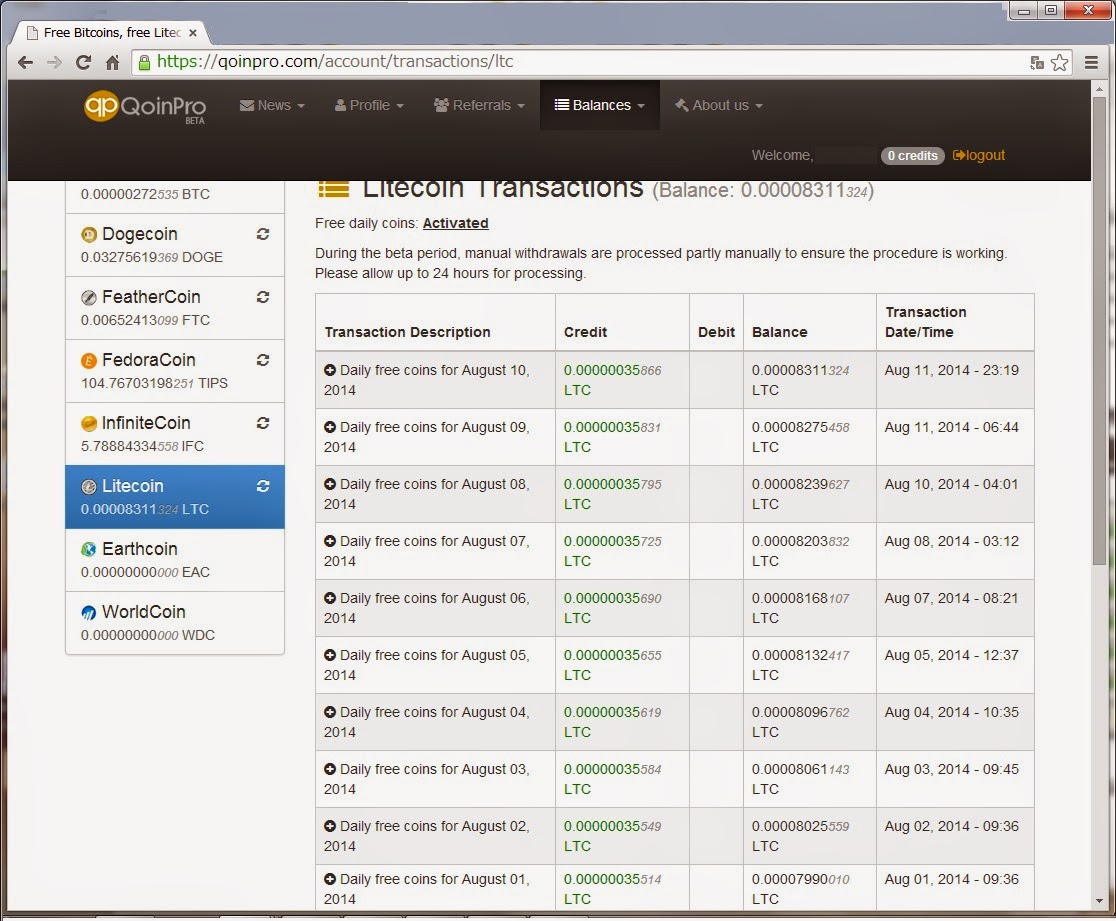The height and width of the screenshot is (921, 1116).
Task: Open the Balances dropdown menu
Action: pyautogui.click(x=600, y=105)
